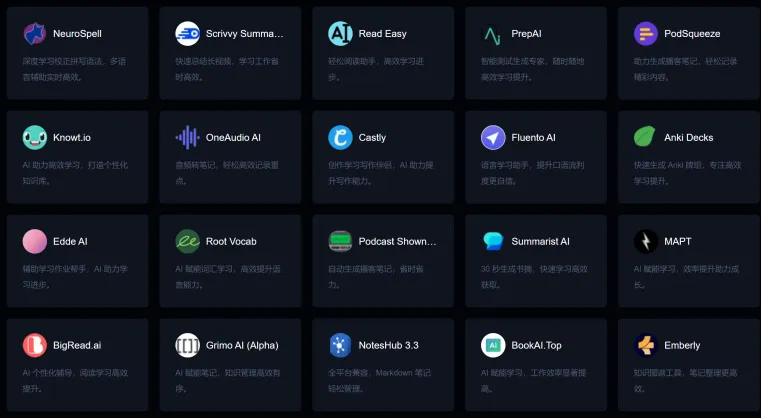This screenshot has width=761, height=418.
Task: Click Root Vocab description 'AI 赋能词汇学习'
Action: pyautogui.click(x=204, y=269)
